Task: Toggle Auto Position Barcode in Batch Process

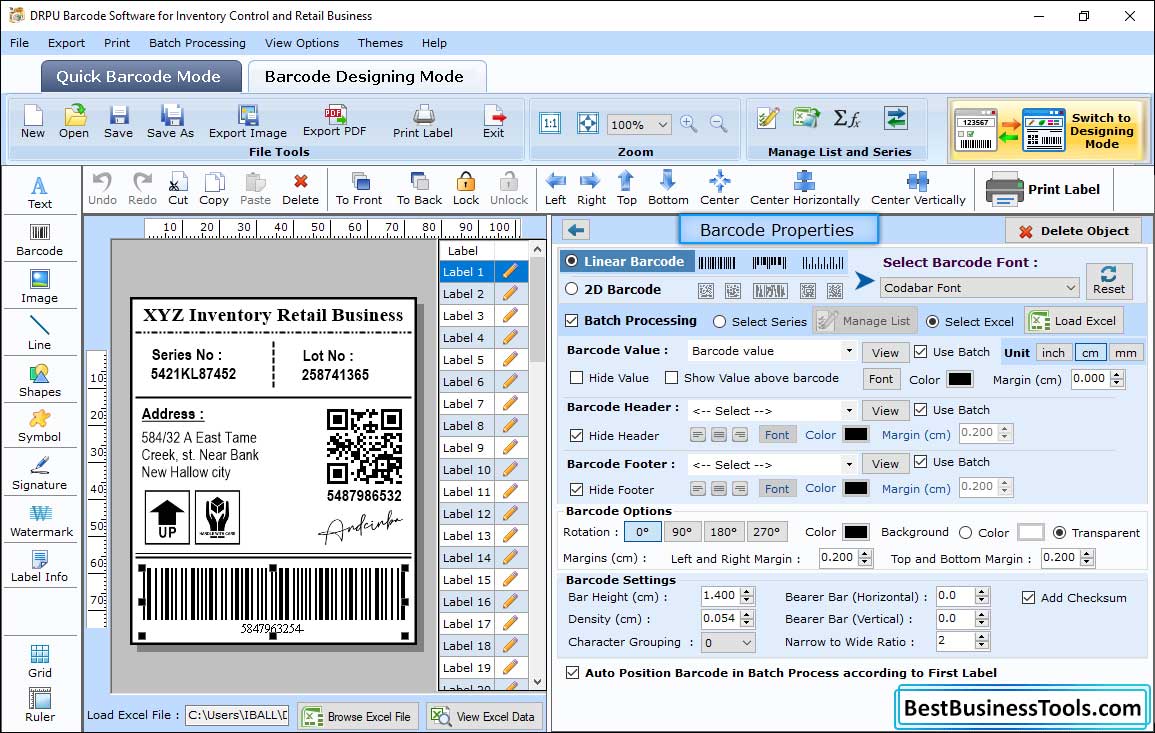Action: click(x=572, y=673)
